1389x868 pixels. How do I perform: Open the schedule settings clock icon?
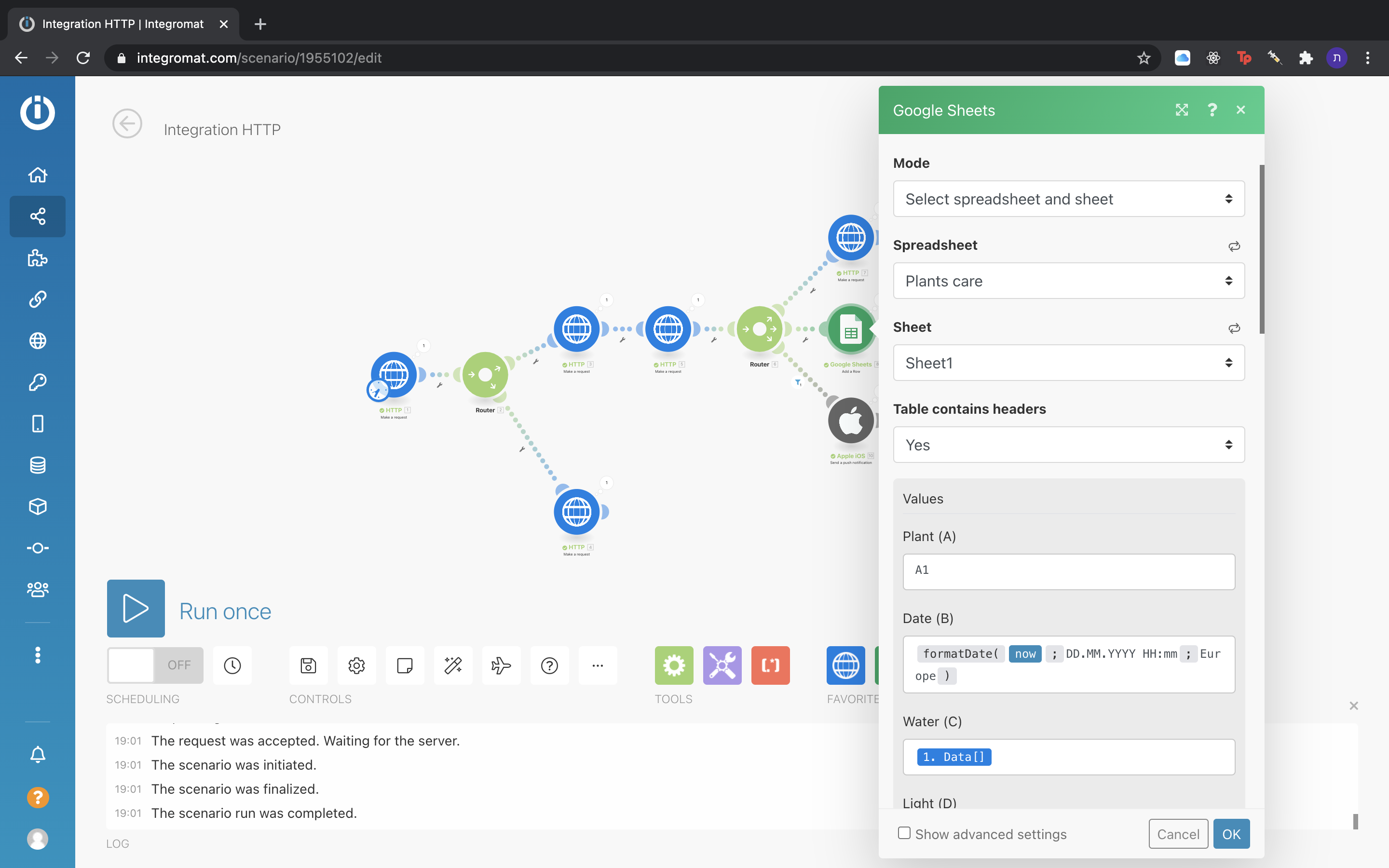[x=232, y=665]
